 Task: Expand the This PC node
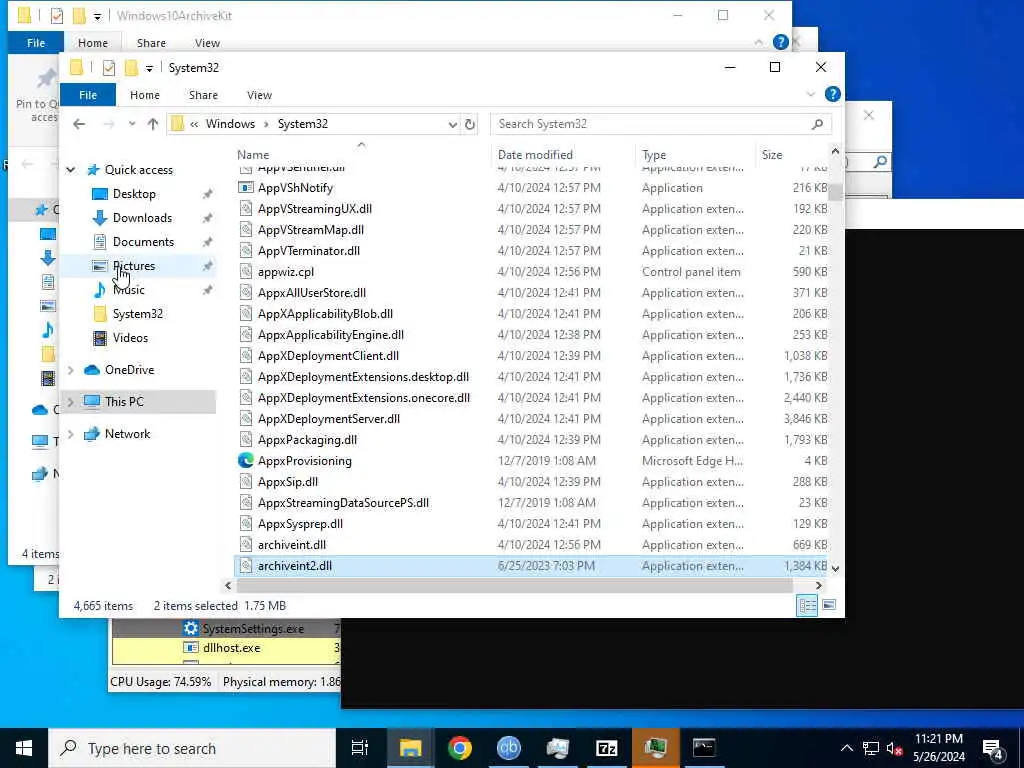click(71, 402)
